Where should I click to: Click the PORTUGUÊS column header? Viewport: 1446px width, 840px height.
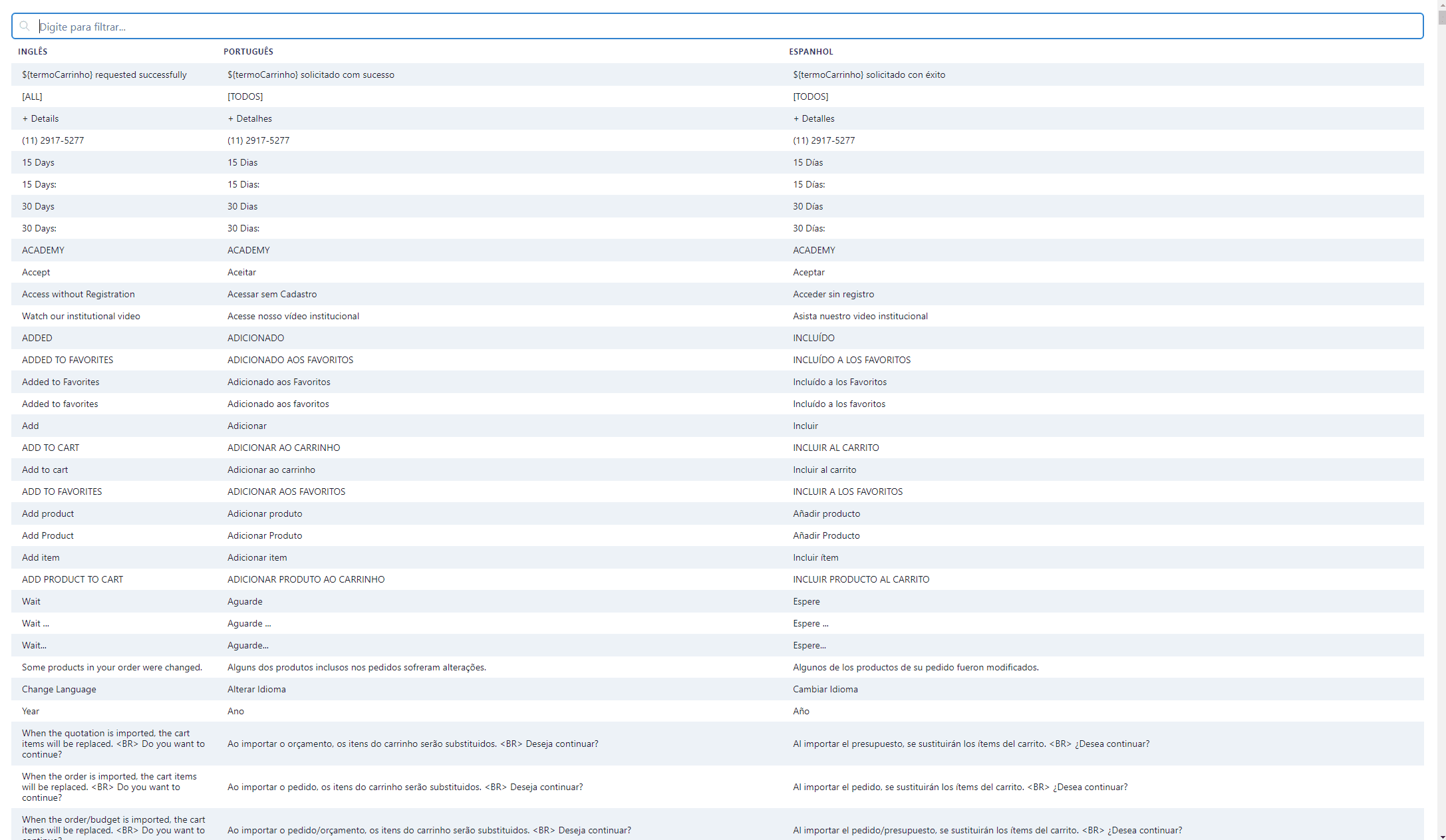coord(248,52)
